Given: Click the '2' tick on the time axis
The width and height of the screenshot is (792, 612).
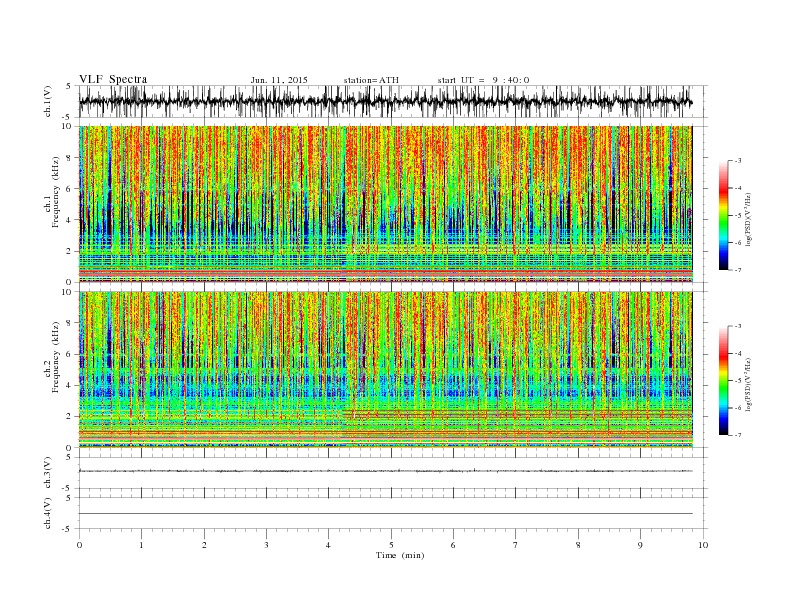Looking at the screenshot, I should [x=204, y=545].
